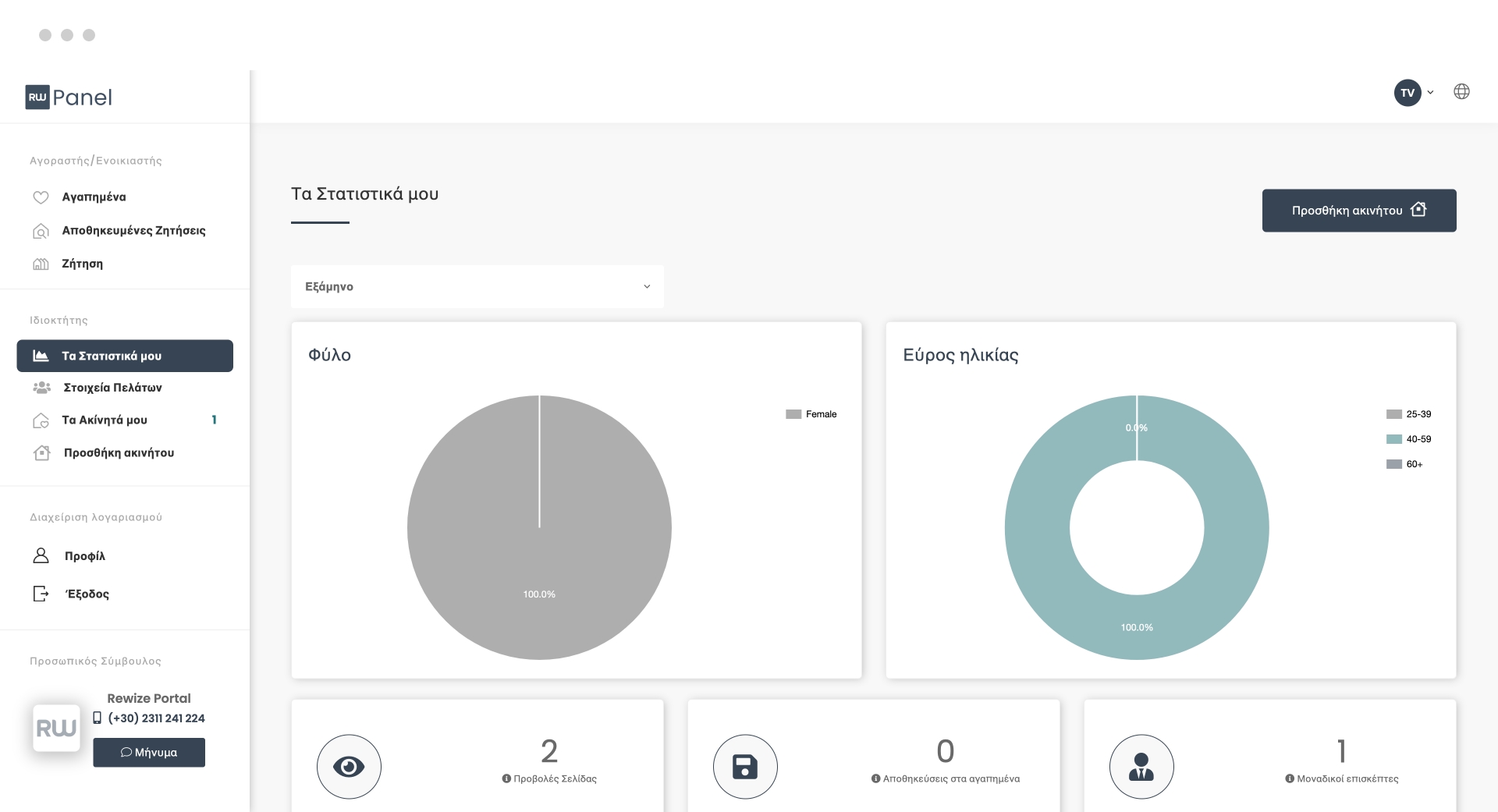Toggle the 60+ age legend entry

pyautogui.click(x=1404, y=464)
